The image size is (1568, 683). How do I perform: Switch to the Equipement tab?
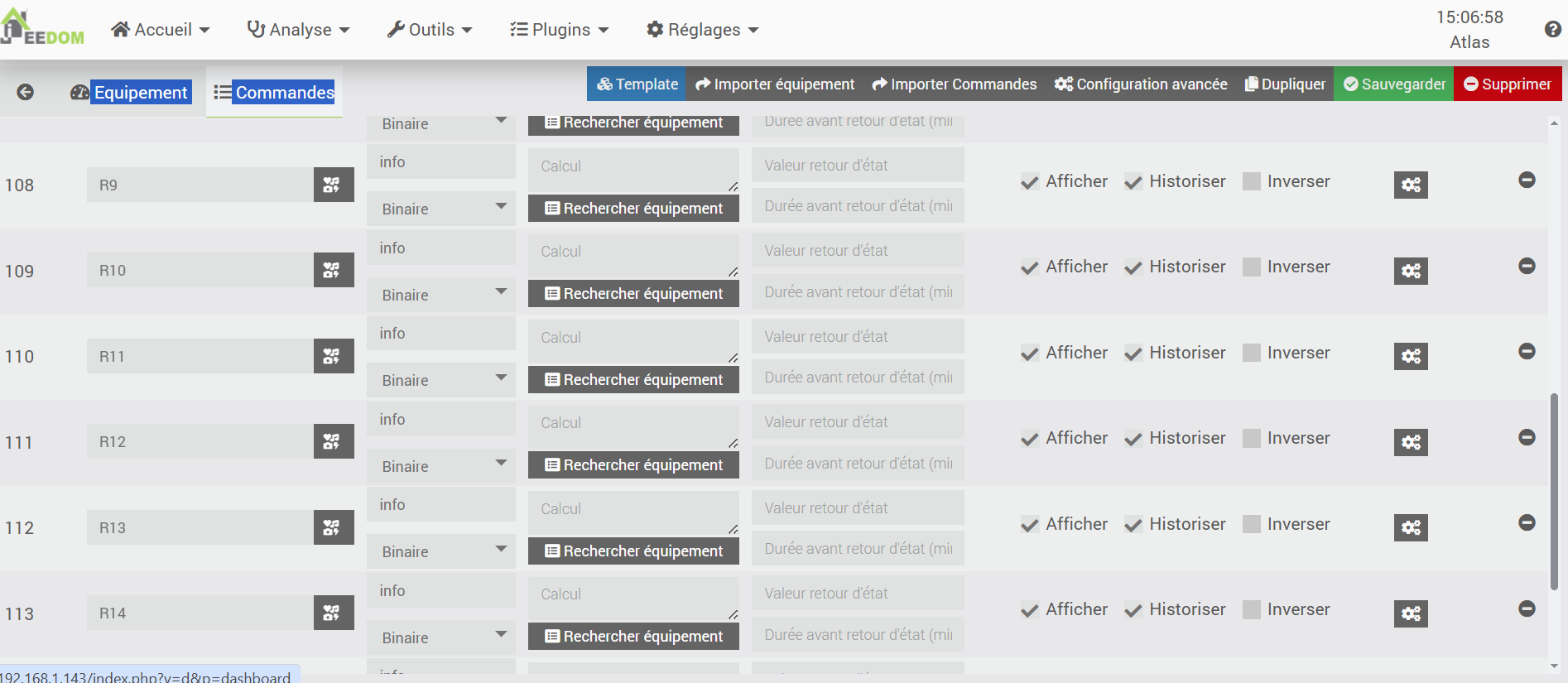pos(132,92)
